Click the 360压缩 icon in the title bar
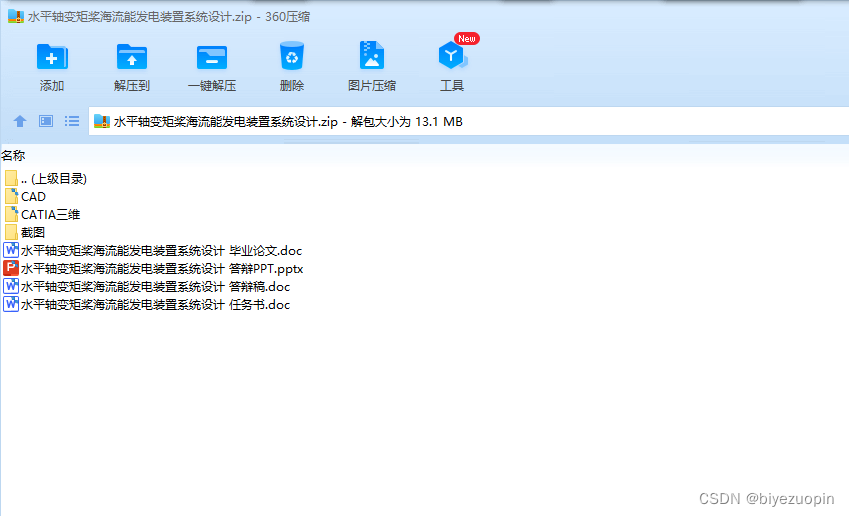Screen dimensions: 849x516 click(x=16, y=16)
